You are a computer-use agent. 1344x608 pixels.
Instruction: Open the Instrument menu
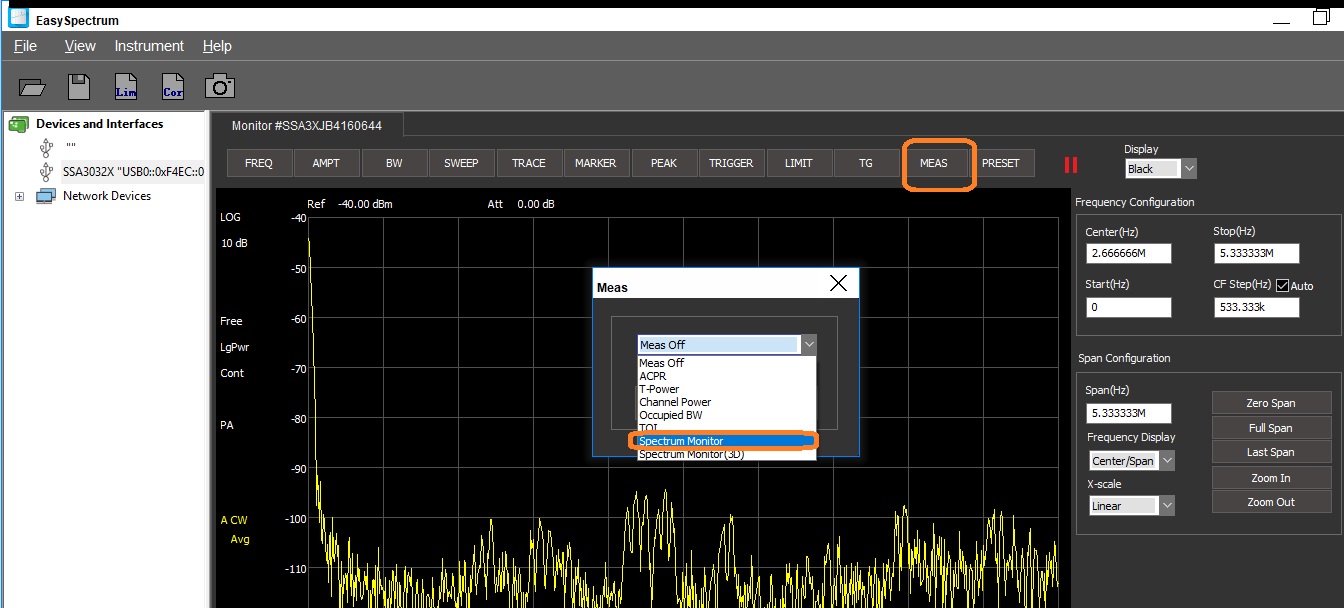[x=149, y=46]
